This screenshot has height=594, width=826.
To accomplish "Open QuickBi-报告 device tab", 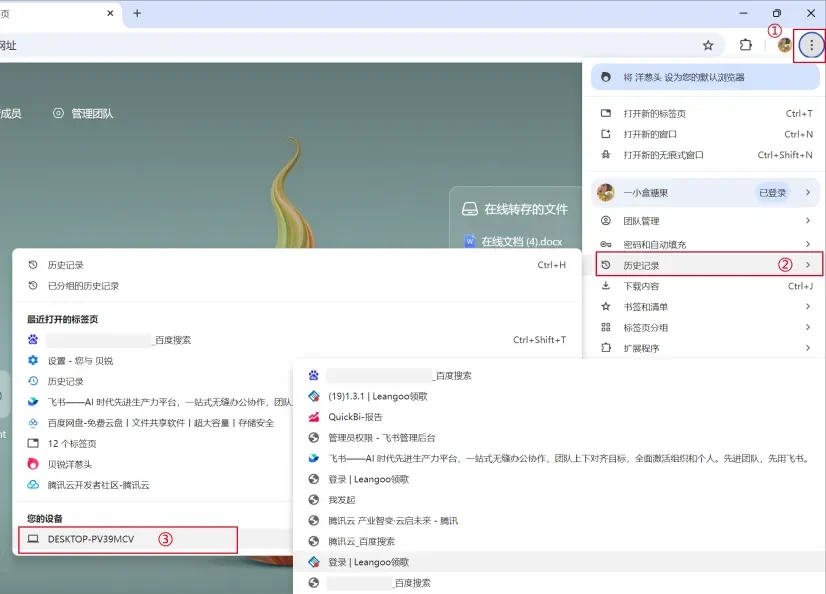I will (558, 417).
